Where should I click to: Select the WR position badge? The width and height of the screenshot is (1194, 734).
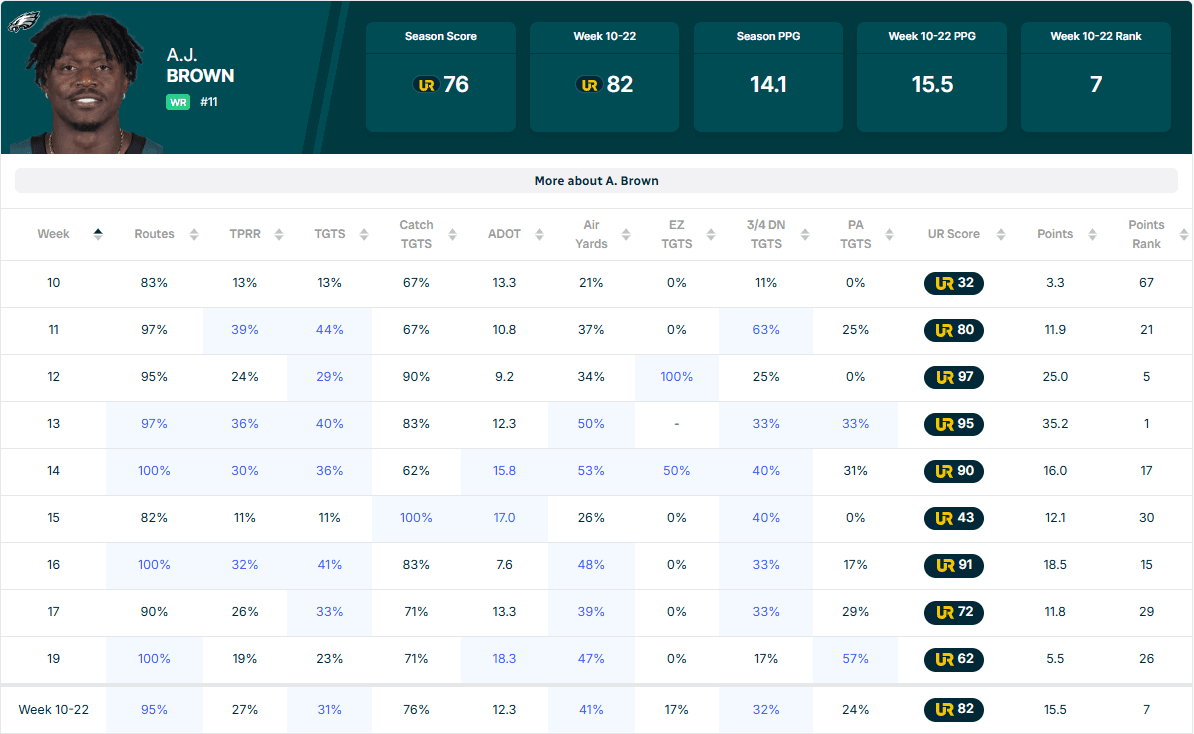tap(177, 102)
